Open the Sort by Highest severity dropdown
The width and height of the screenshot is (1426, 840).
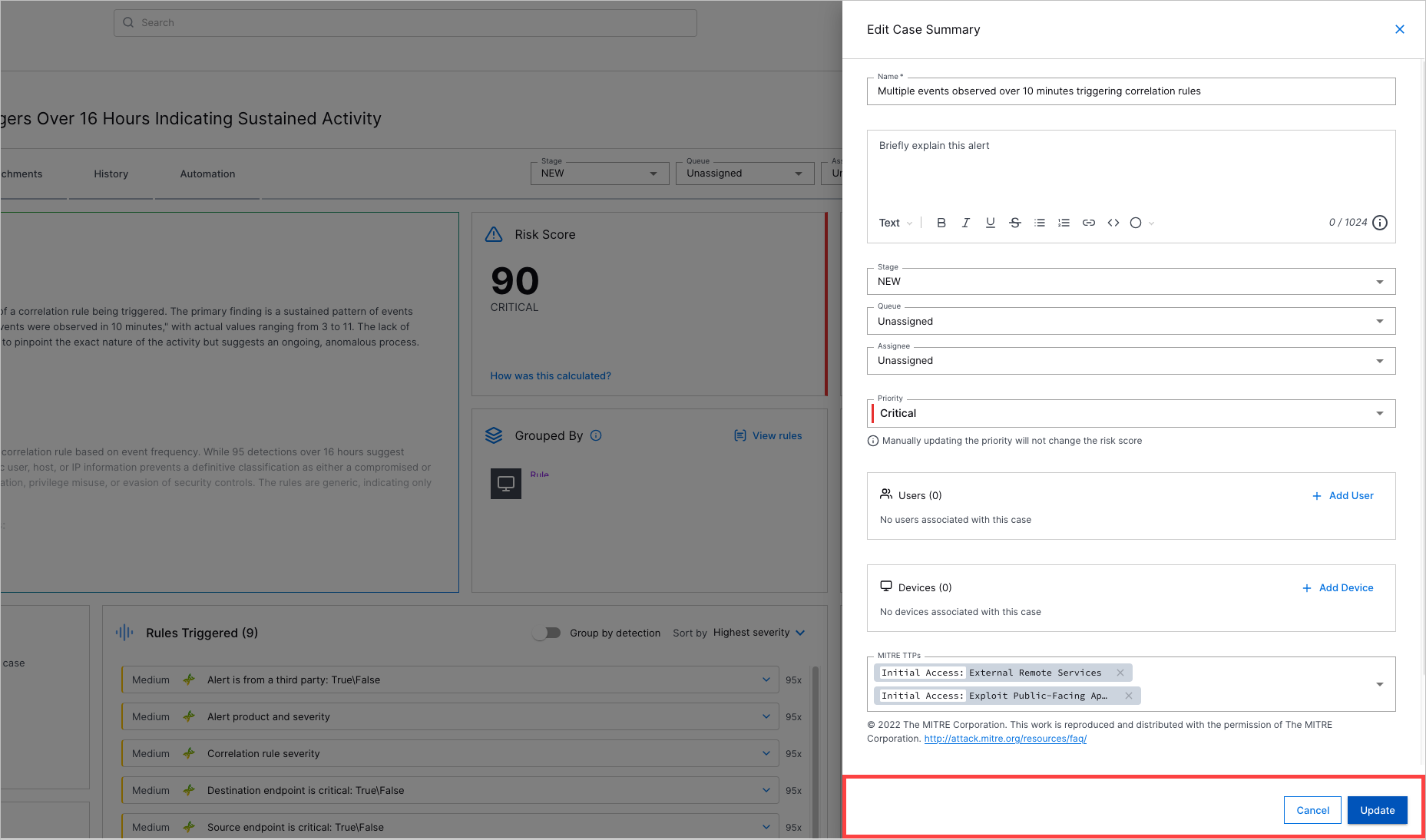point(759,633)
